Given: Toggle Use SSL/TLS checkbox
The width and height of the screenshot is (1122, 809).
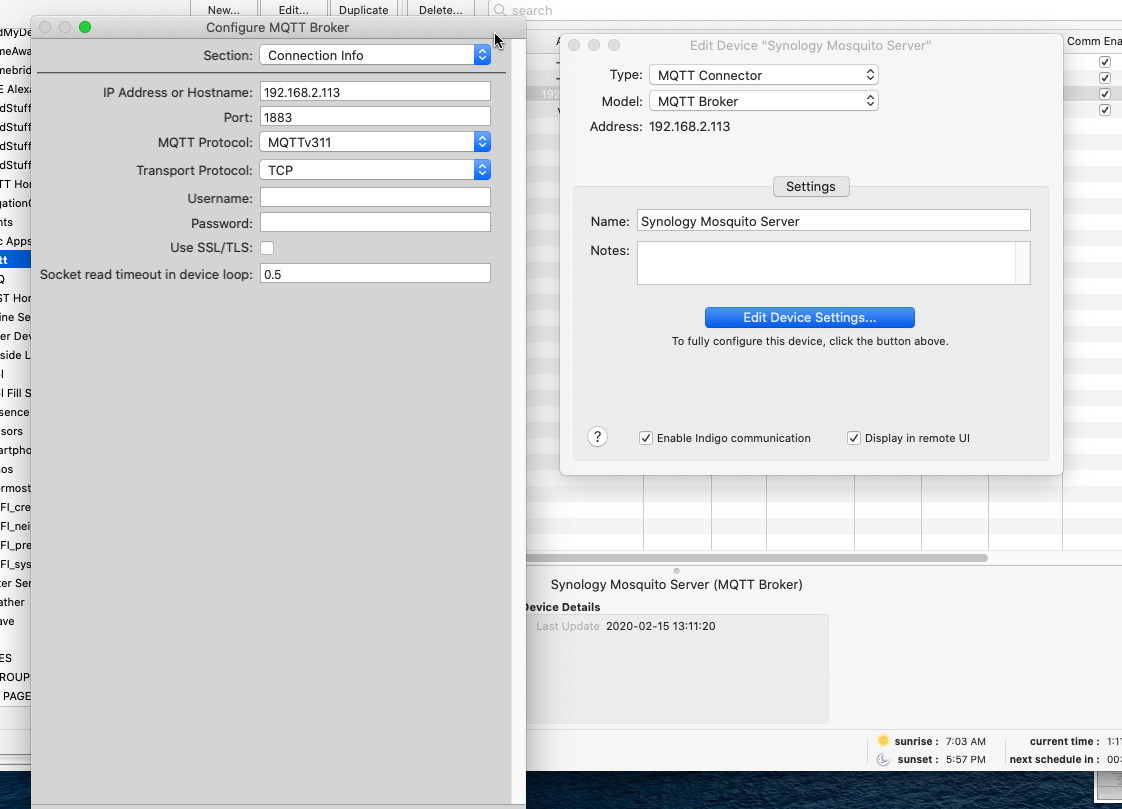Looking at the screenshot, I should [267, 248].
